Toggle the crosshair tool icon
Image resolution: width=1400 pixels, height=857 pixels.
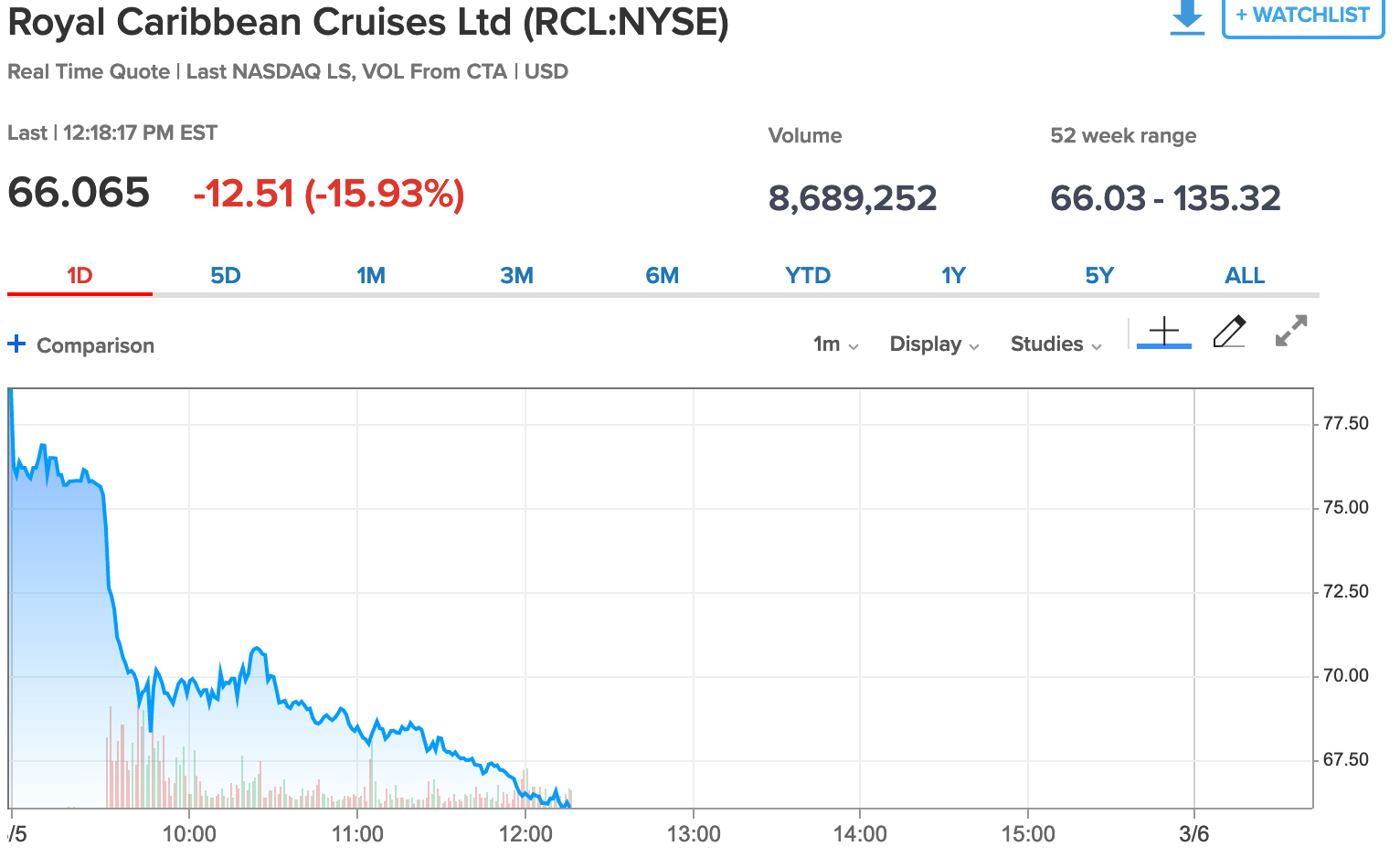[x=1163, y=332]
